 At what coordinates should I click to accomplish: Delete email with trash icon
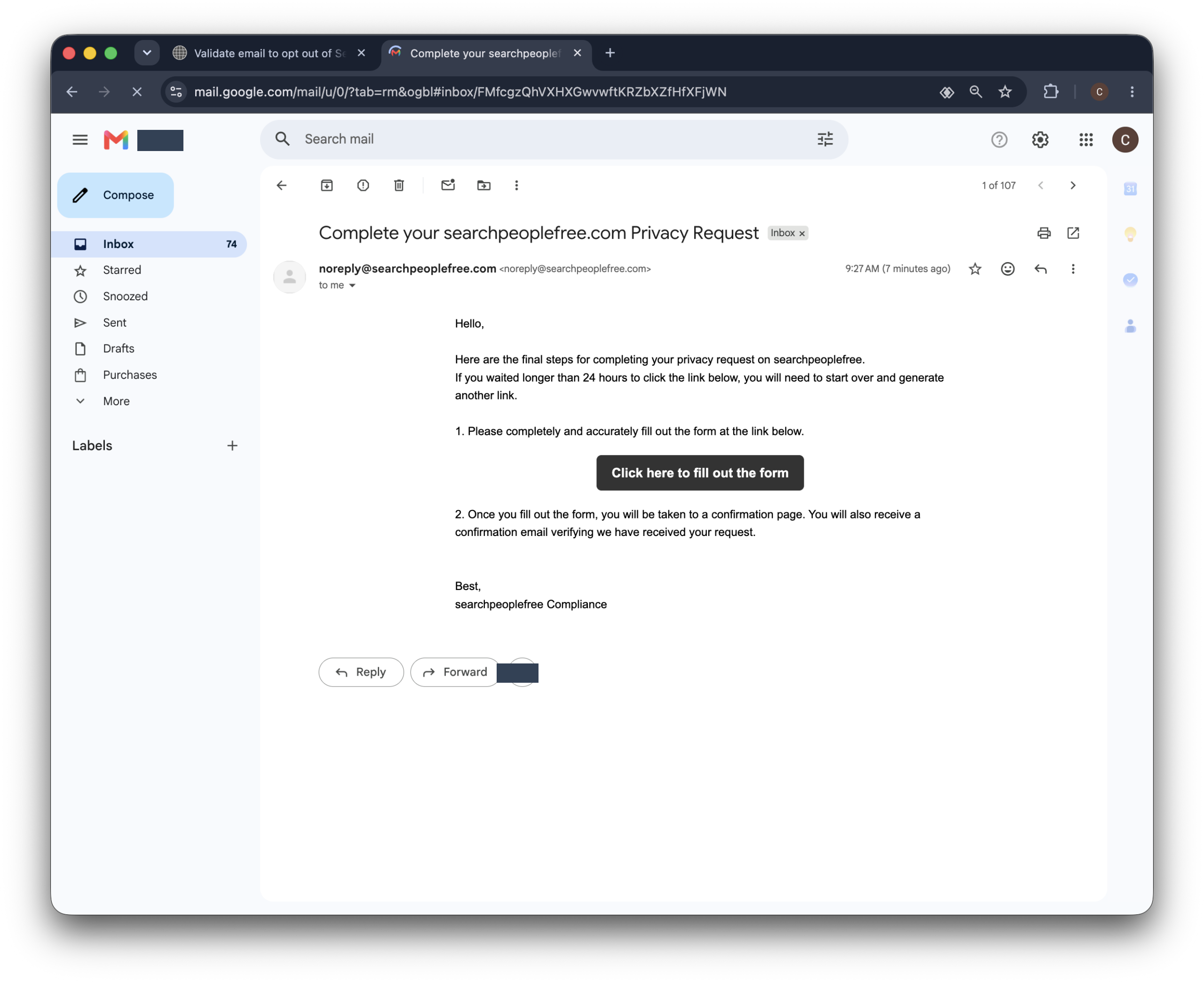(399, 185)
